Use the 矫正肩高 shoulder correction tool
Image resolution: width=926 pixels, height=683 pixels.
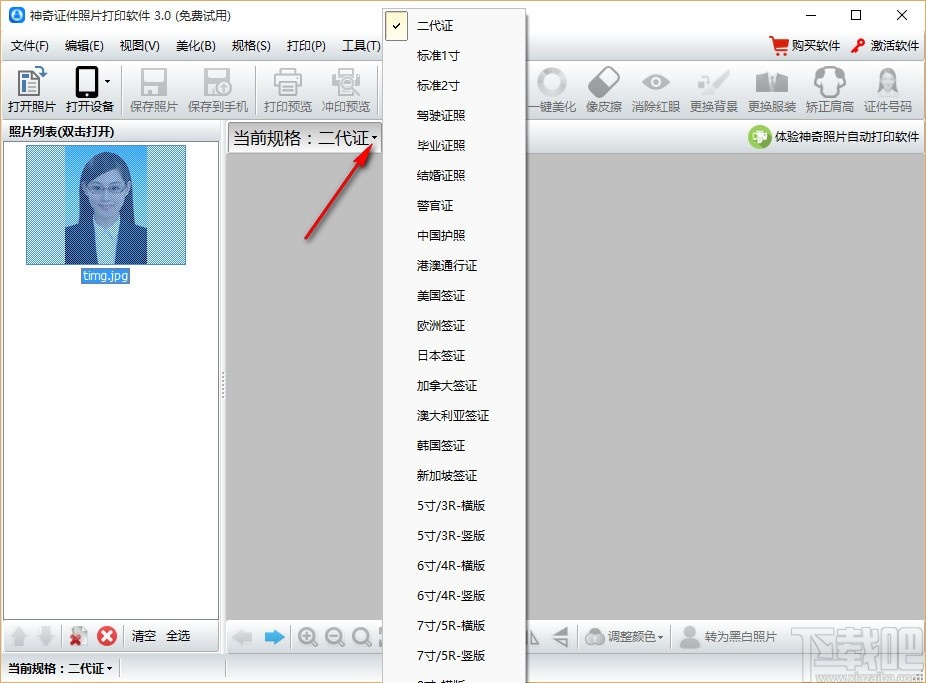click(829, 90)
